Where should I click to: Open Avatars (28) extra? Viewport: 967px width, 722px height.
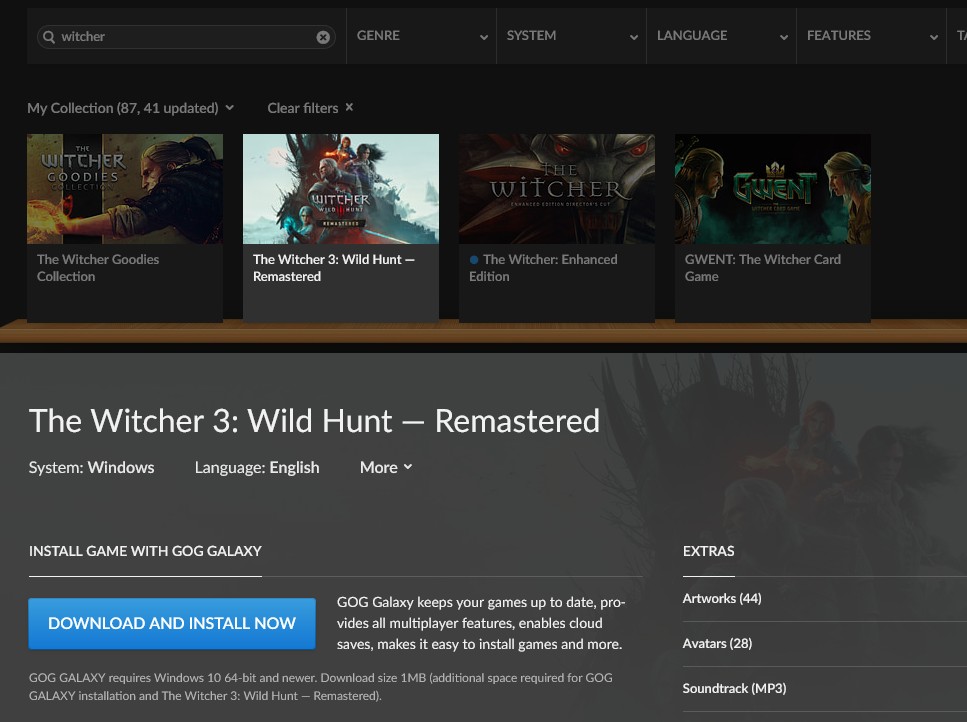pyautogui.click(x=717, y=644)
